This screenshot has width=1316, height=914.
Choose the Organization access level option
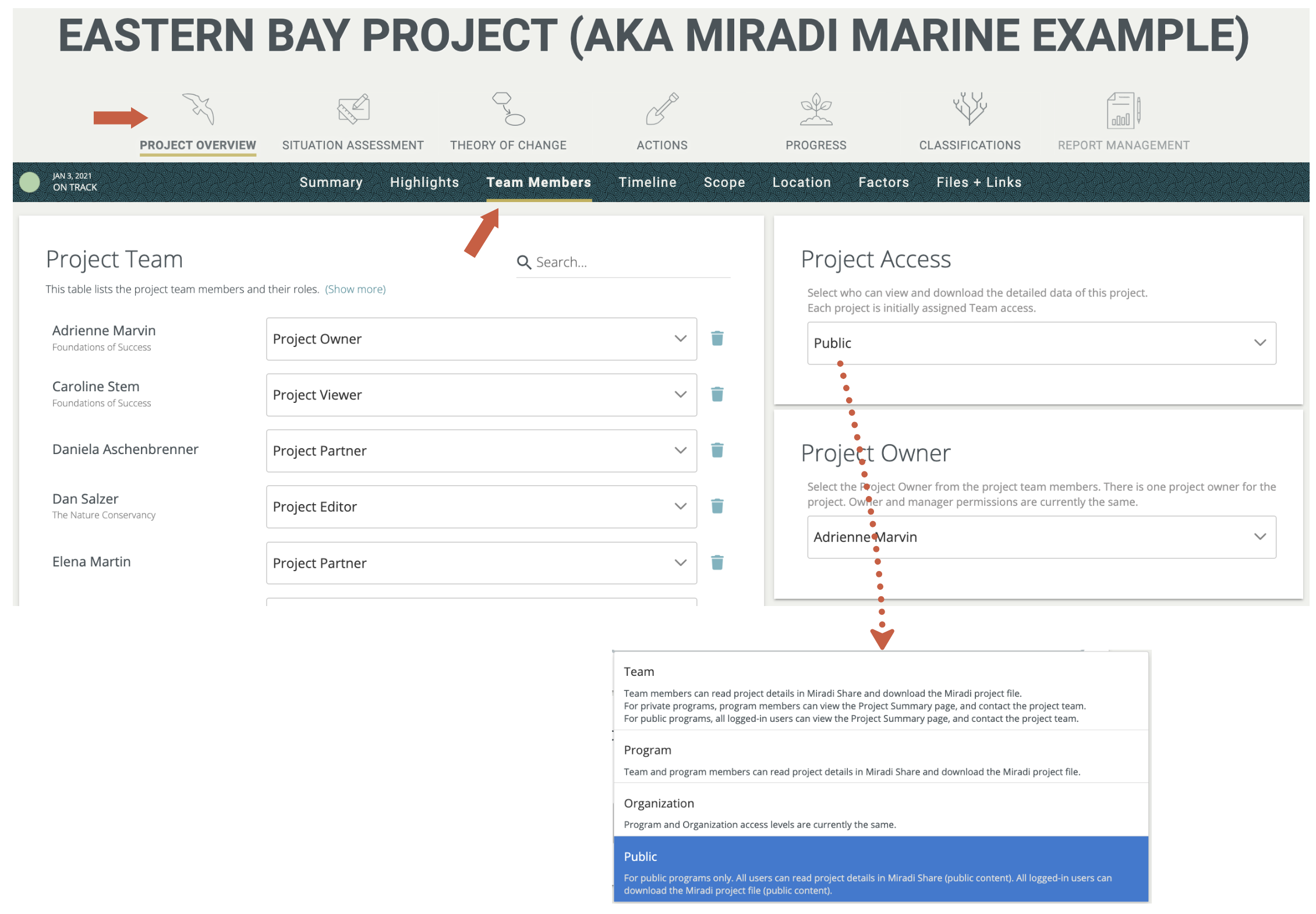[x=880, y=812]
